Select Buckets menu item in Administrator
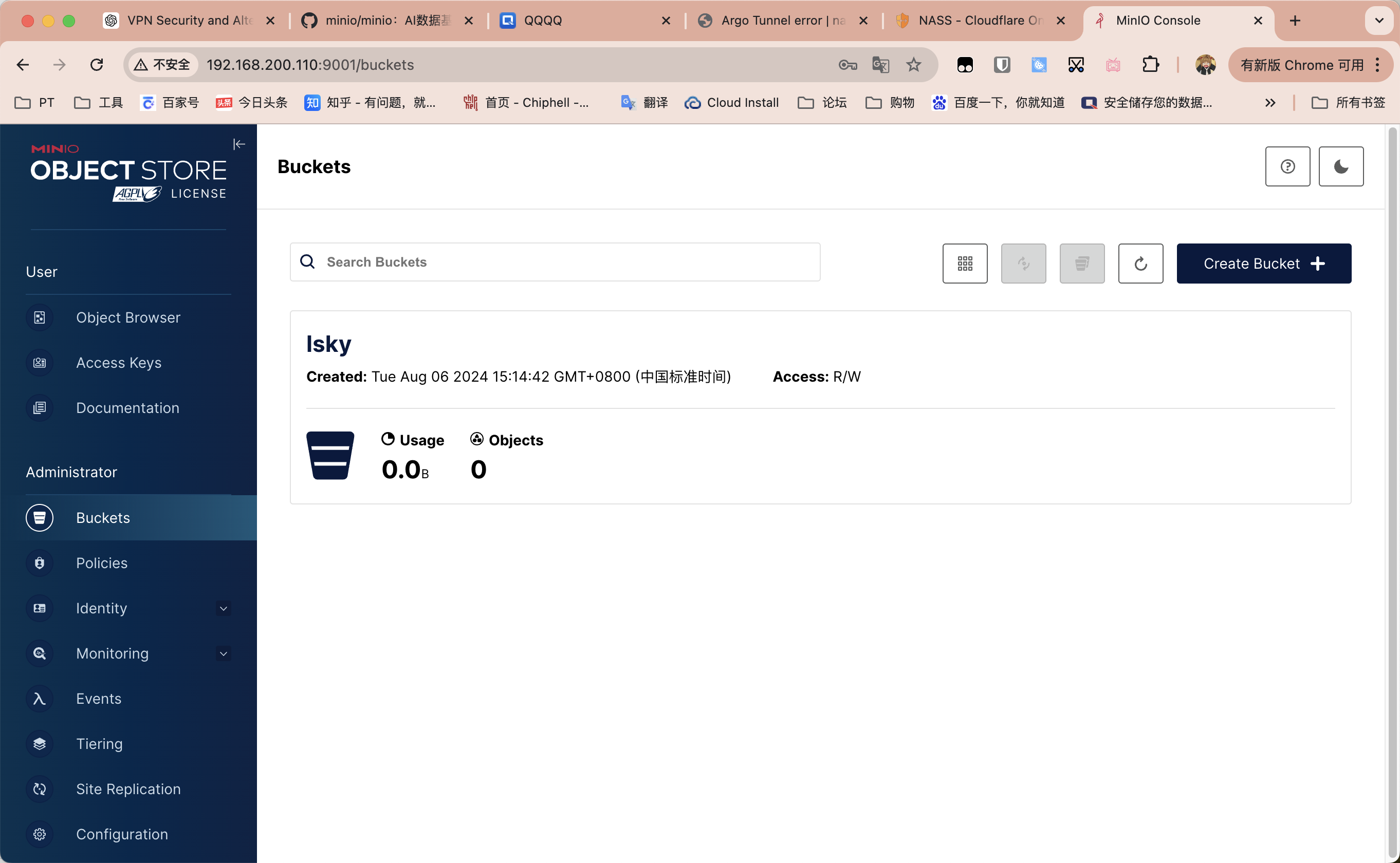 (x=103, y=518)
